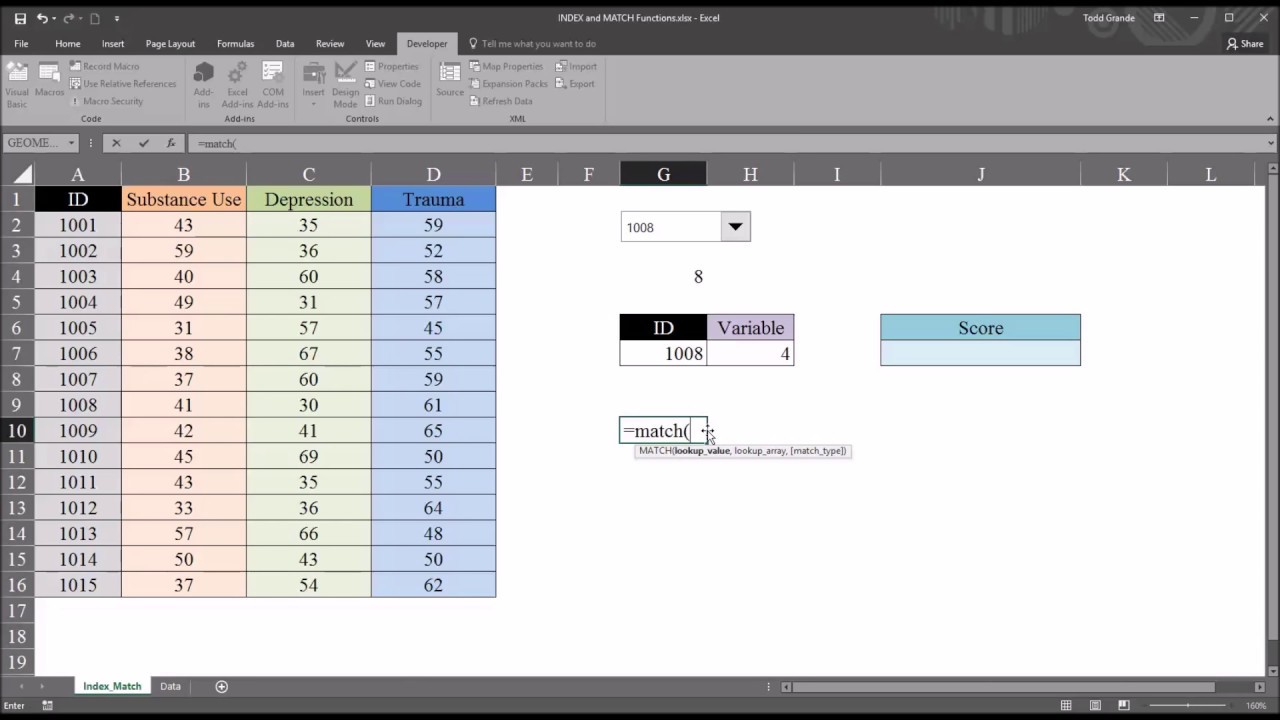
Task: Toggle Use Relative References
Action: coord(123,84)
